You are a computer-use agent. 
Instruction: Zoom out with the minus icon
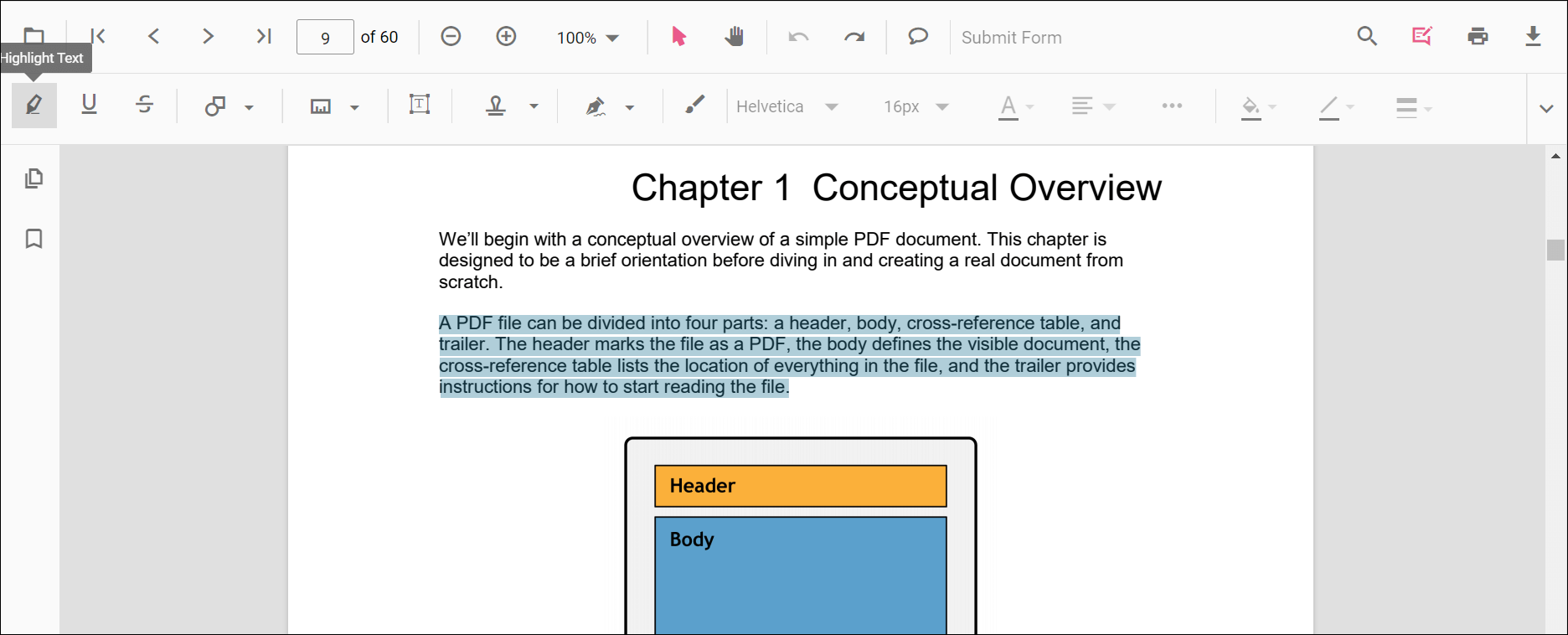[x=451, y=36]
